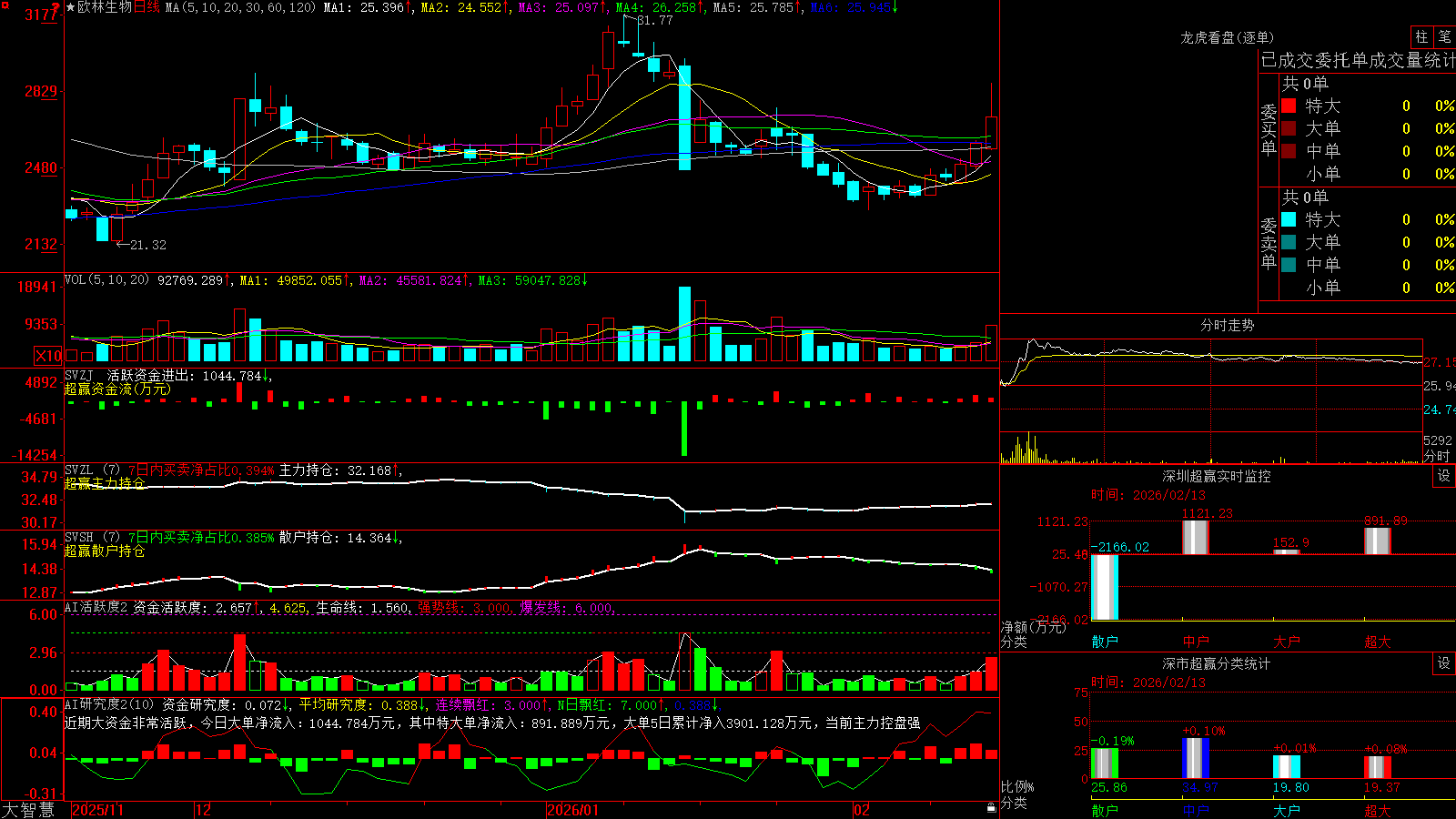Image resolution: width=1456 pixels, height=819 pixels.
Task: Click the dark red 大单 buy-order swatch
Action: [x=1289, y=128]
